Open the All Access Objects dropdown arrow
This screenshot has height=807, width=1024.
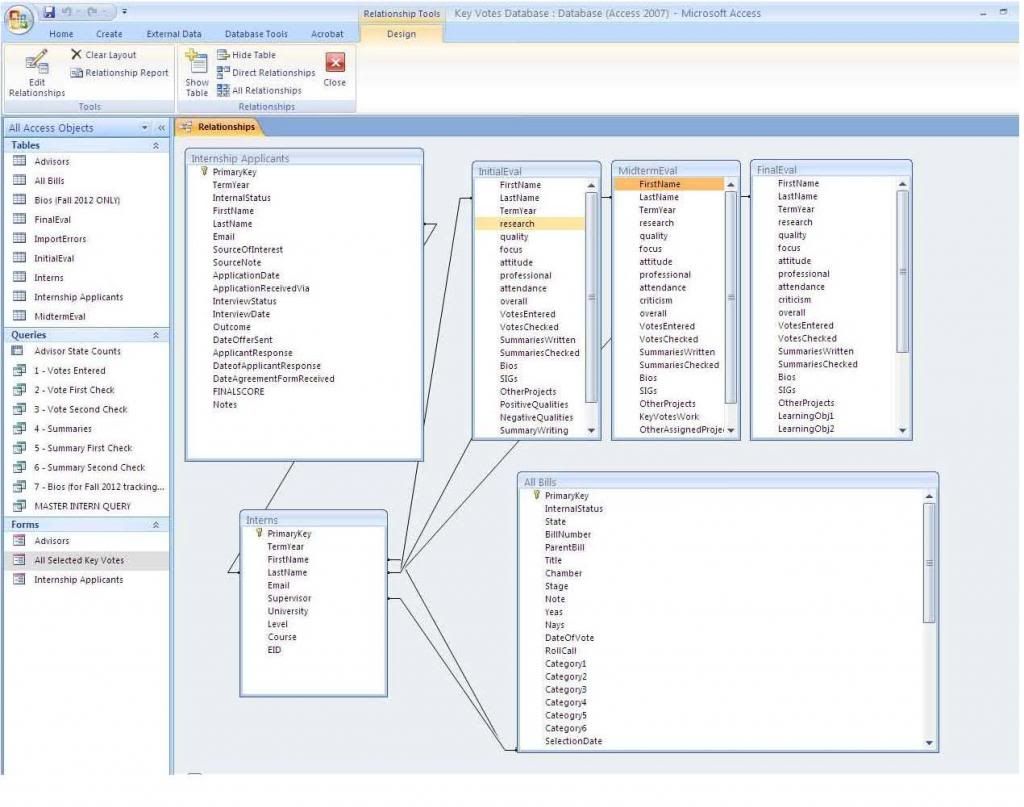click(x=144, y=128)
